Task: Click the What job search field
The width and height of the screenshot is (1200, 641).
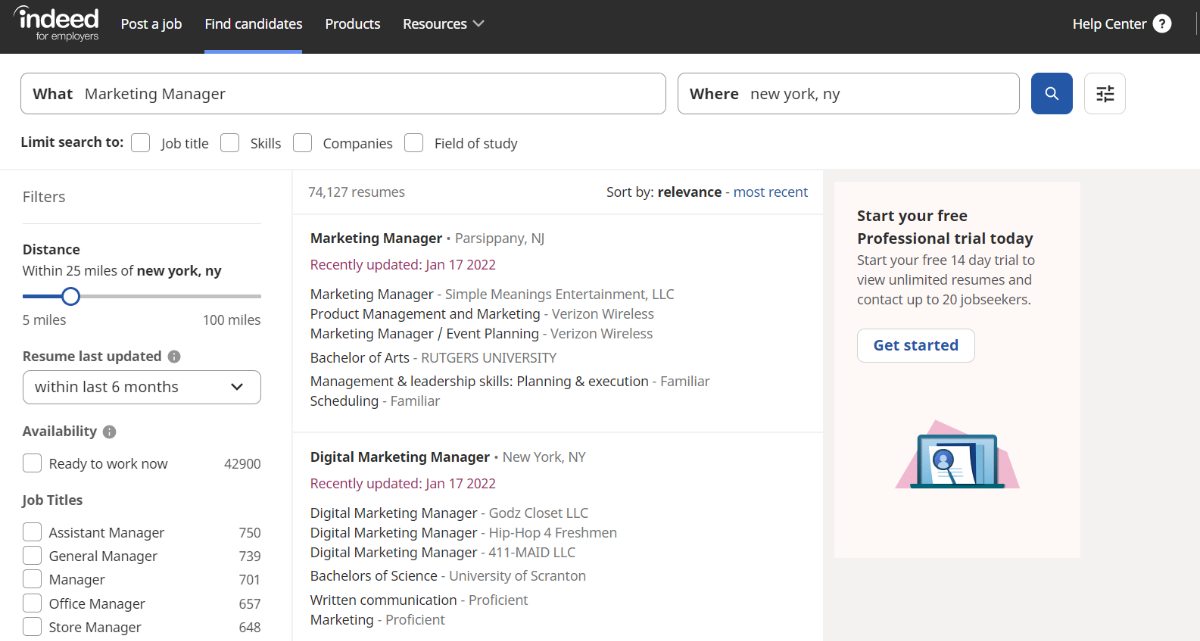Action: click(x=343, y=94)
